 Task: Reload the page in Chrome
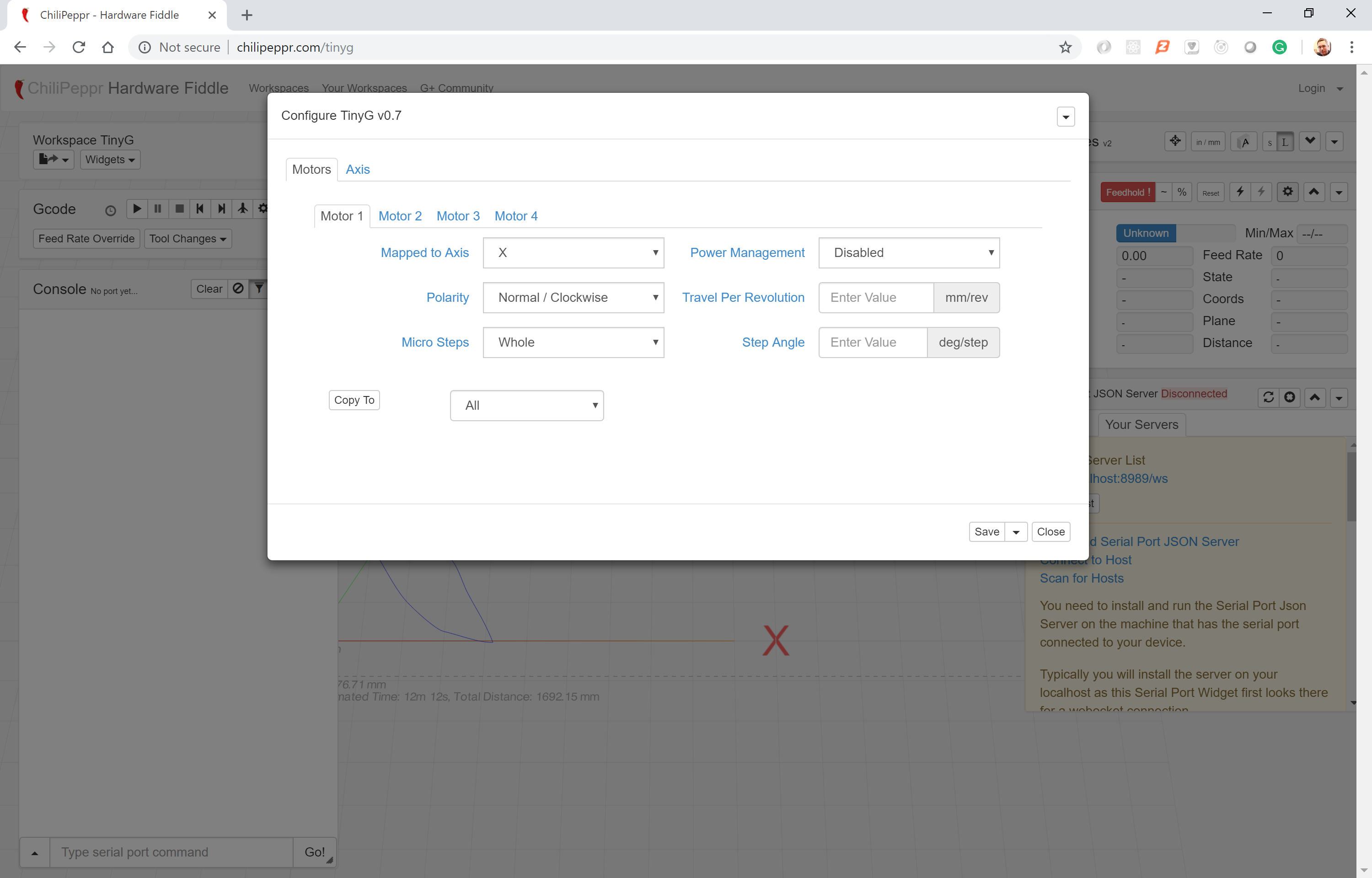[x=79, y=47]
